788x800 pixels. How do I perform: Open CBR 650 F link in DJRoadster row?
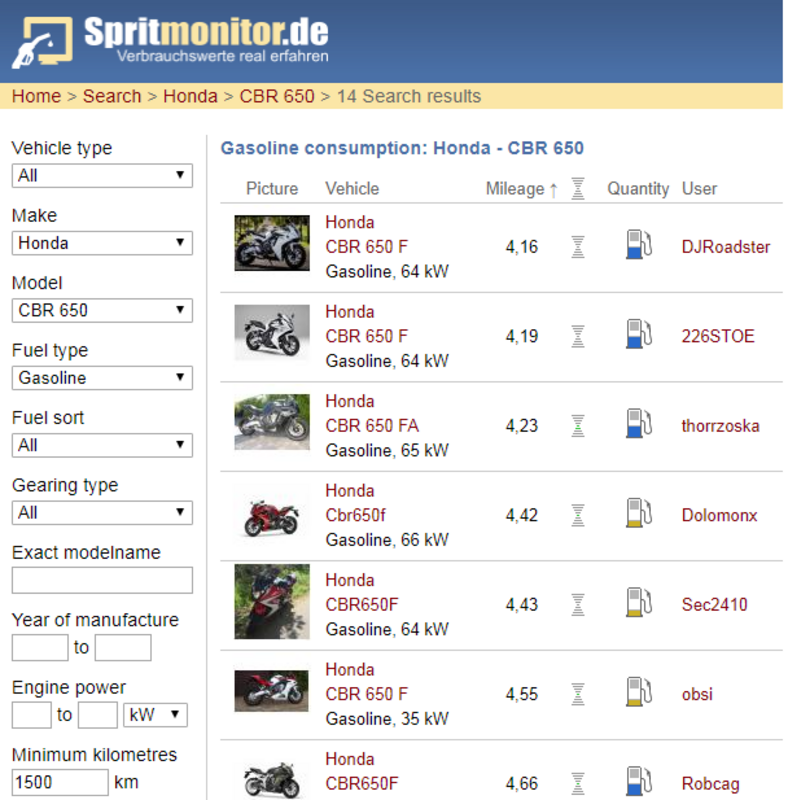pyautogui.click(x=366, y=247)
